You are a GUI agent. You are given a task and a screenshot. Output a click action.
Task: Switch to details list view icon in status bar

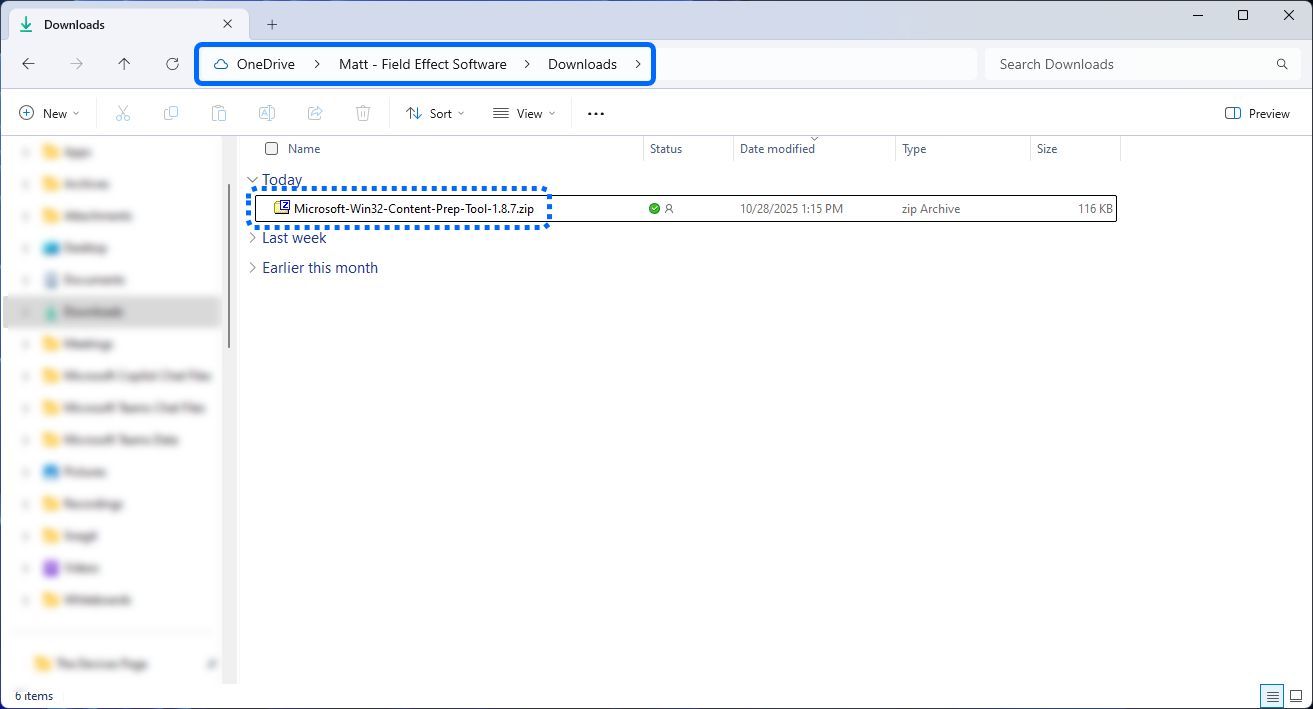pos(1272,696)
